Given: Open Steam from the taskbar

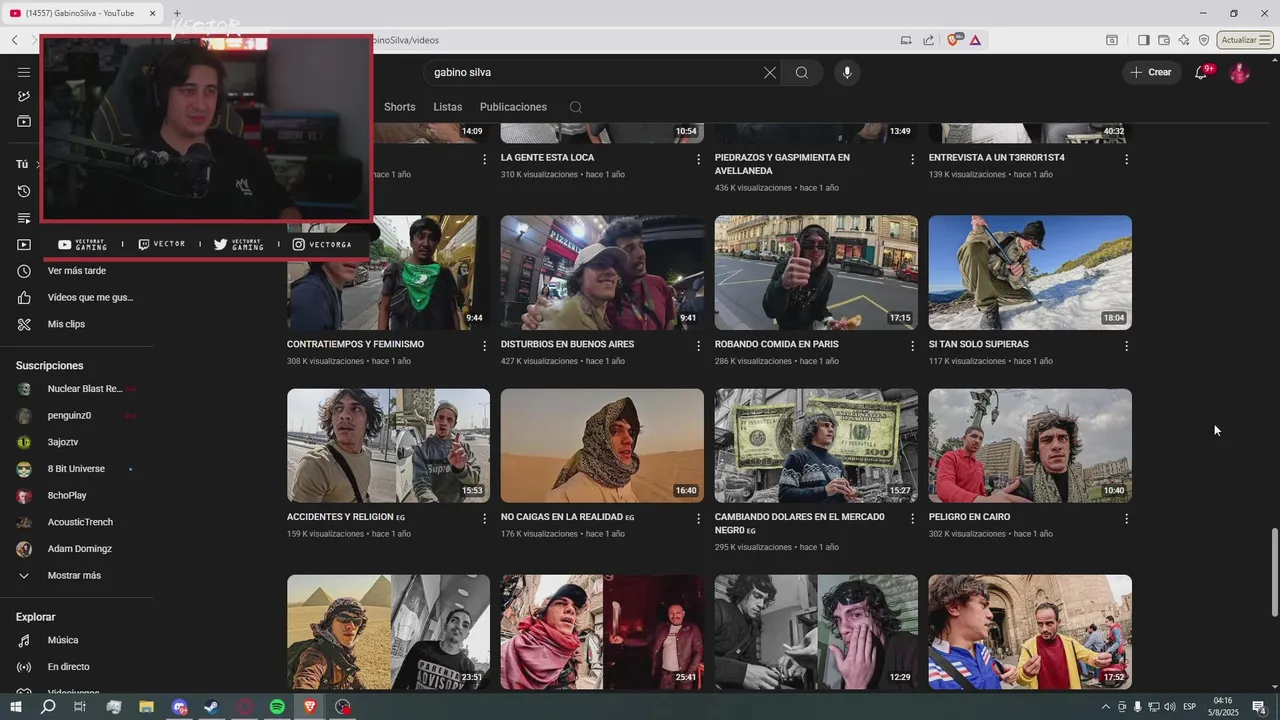Looking at the screenshot, I should [212, 707].
